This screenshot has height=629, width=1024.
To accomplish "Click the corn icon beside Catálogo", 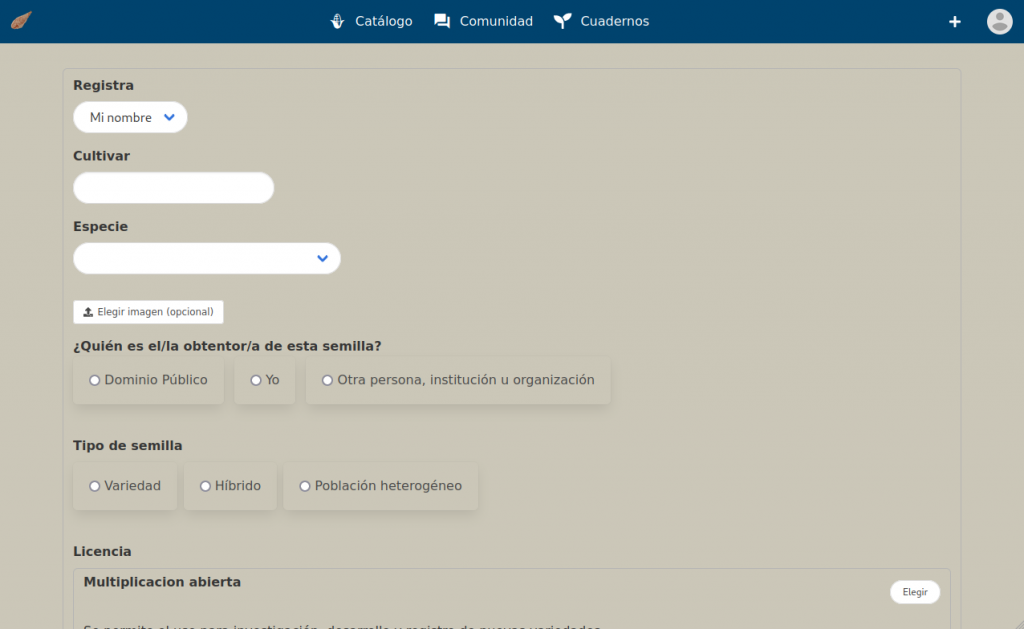I will 338,21.
